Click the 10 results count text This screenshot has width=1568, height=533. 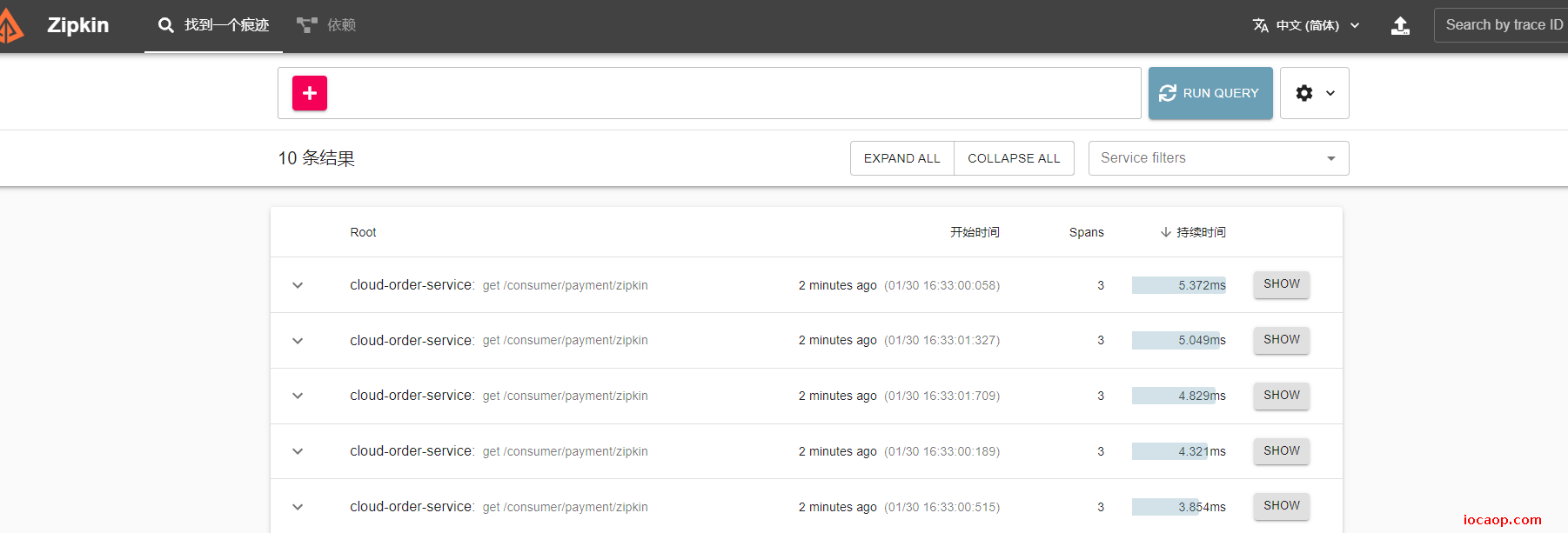click(317, 158)
